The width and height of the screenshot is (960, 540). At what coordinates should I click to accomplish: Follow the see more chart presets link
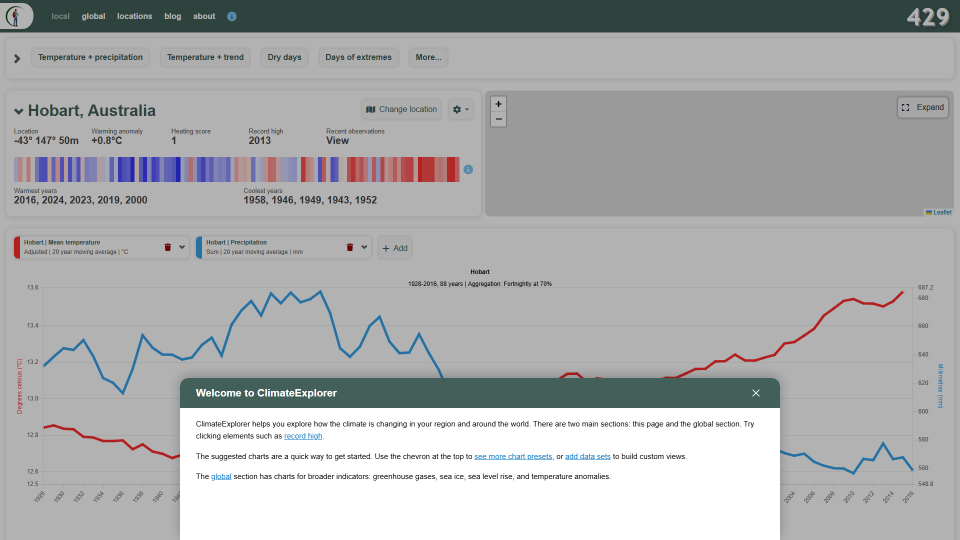point(513,456)
